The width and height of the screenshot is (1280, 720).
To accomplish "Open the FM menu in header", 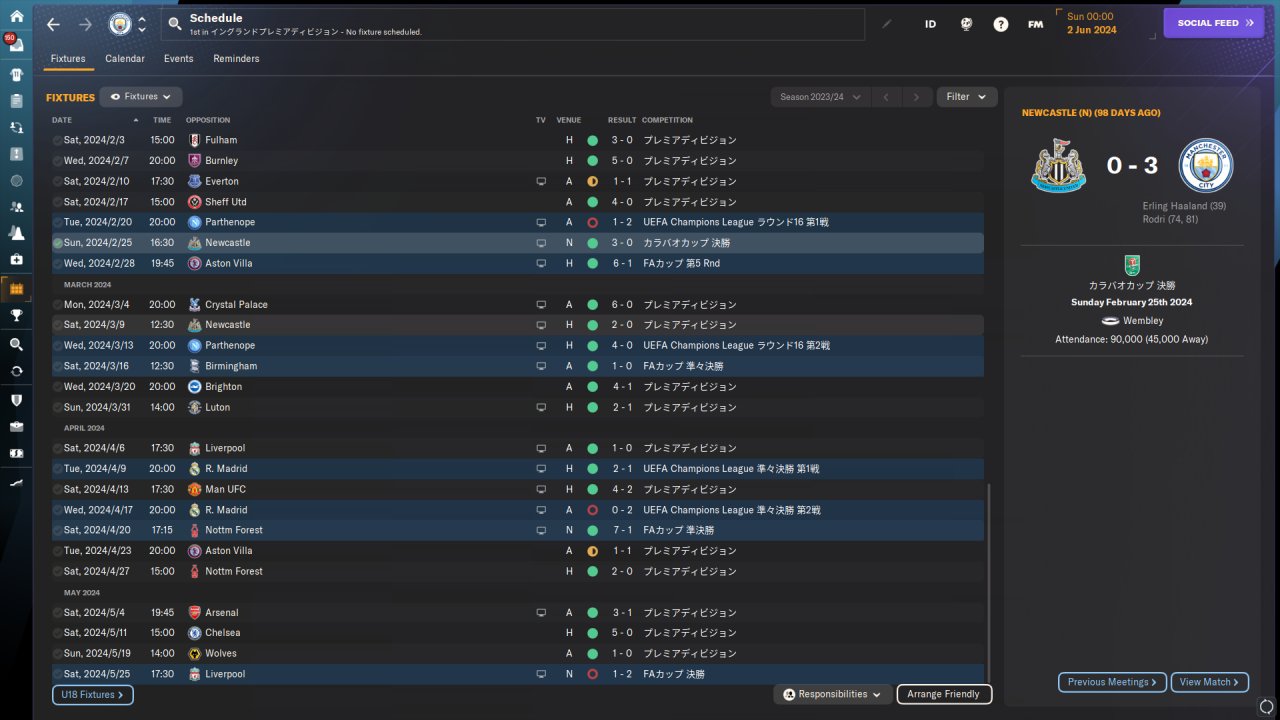I will click(x=1035, y=24).
